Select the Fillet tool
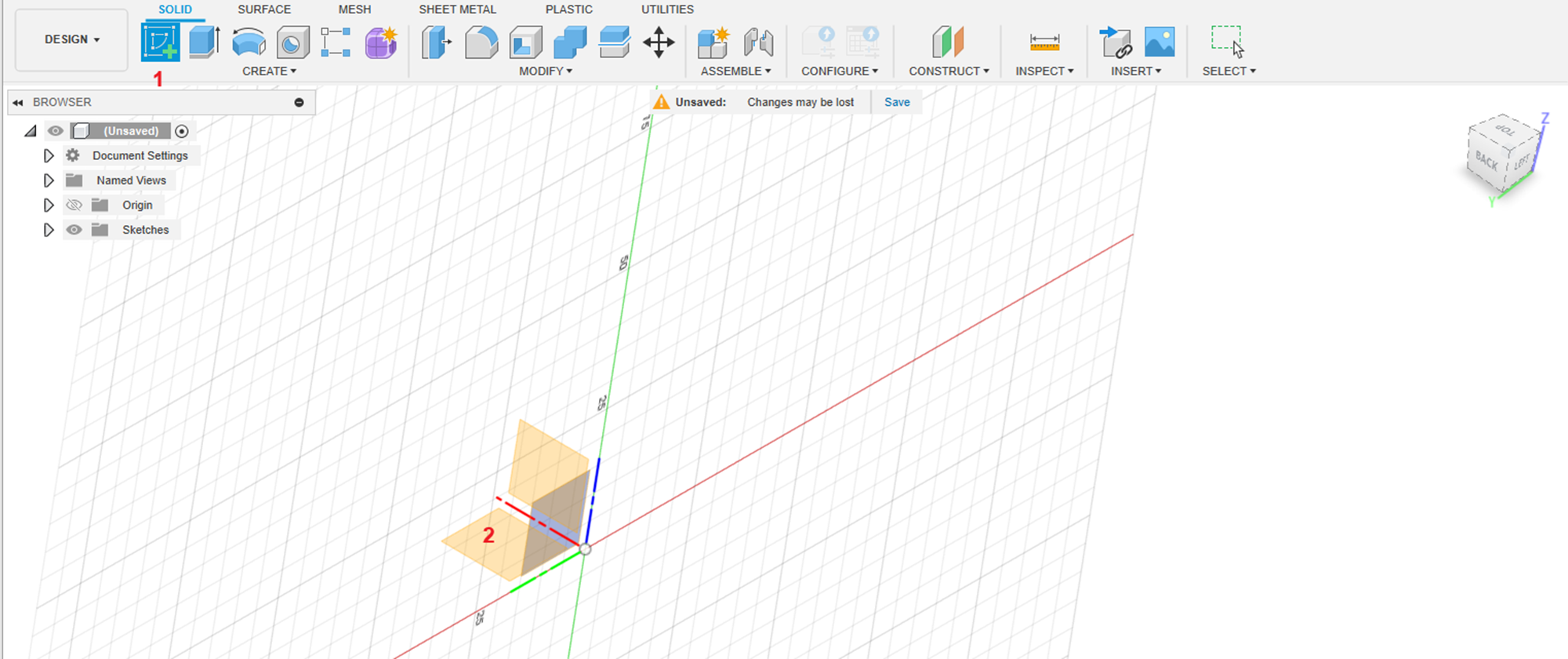Screen dimensions: 1568x659 coord(481,42)
